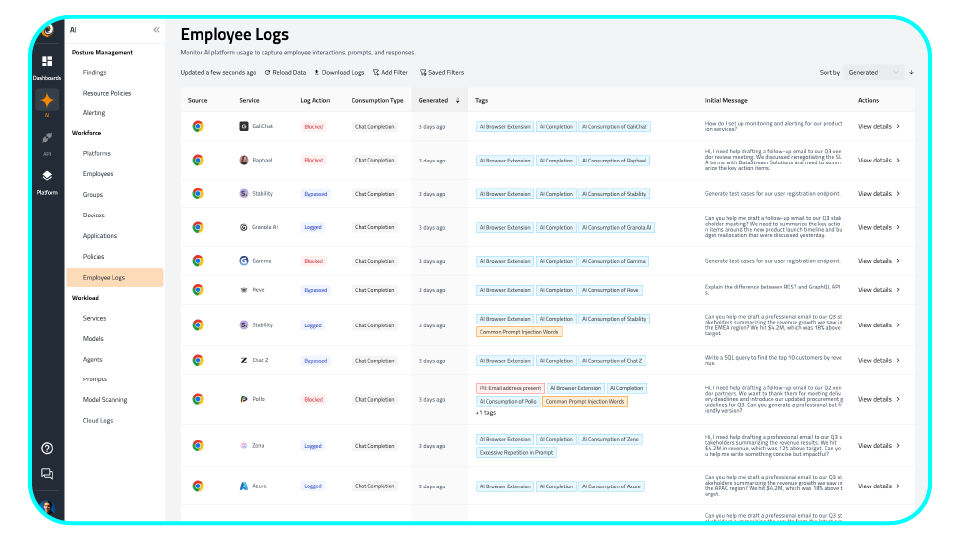Open Devices under Workforce

point(94,215)
